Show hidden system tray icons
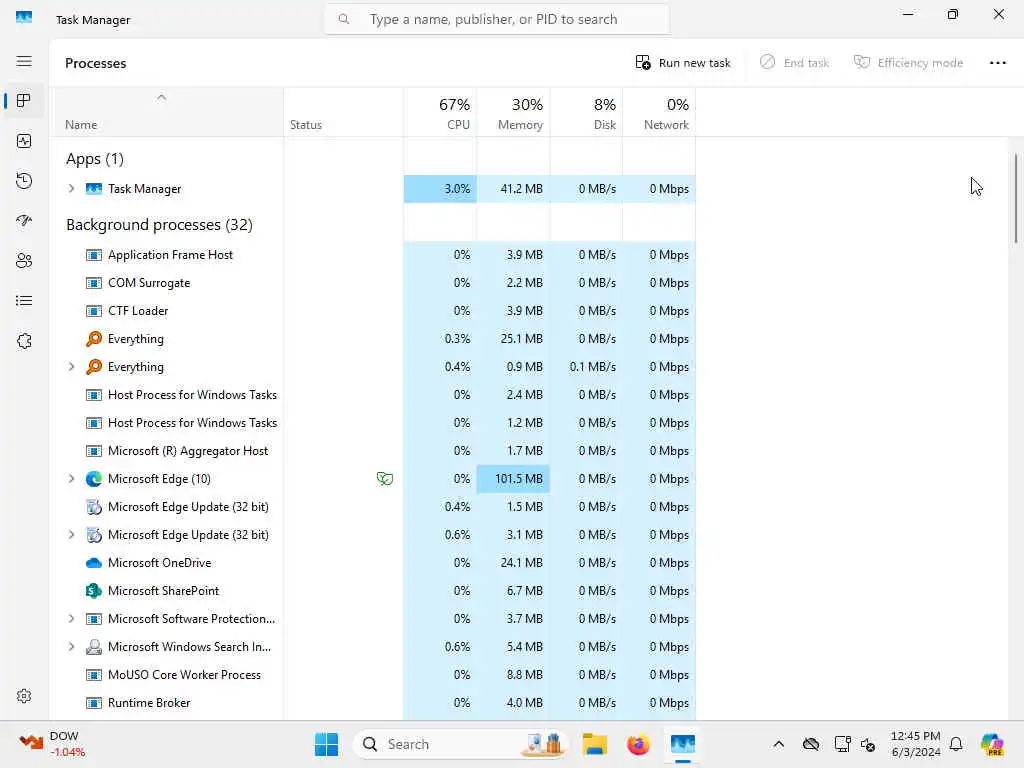1024x768 pixels. tap(778, 744)
